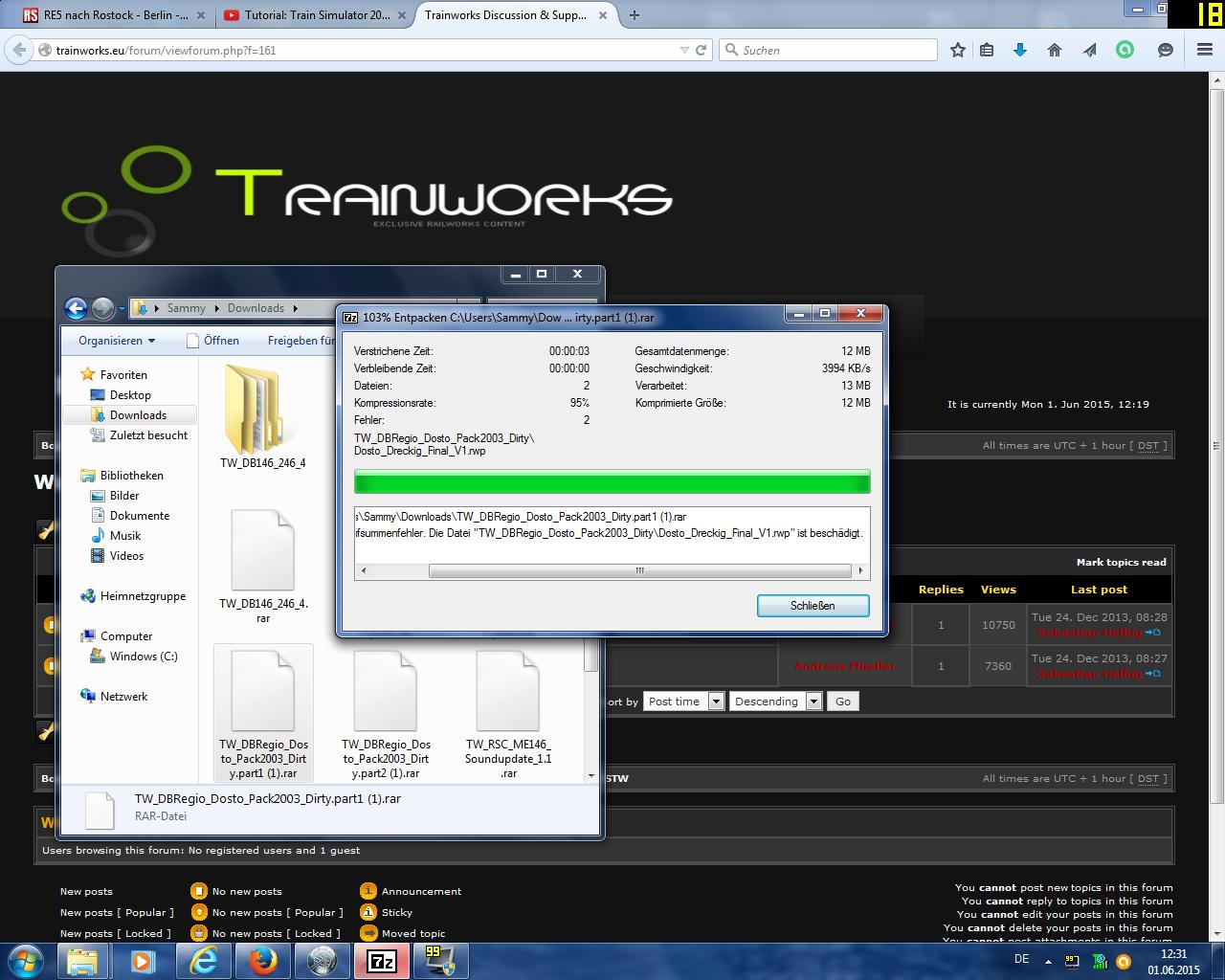Expand the address bar history dropdown
This screenshot has width=1225, height=980.
coord(684,50)
